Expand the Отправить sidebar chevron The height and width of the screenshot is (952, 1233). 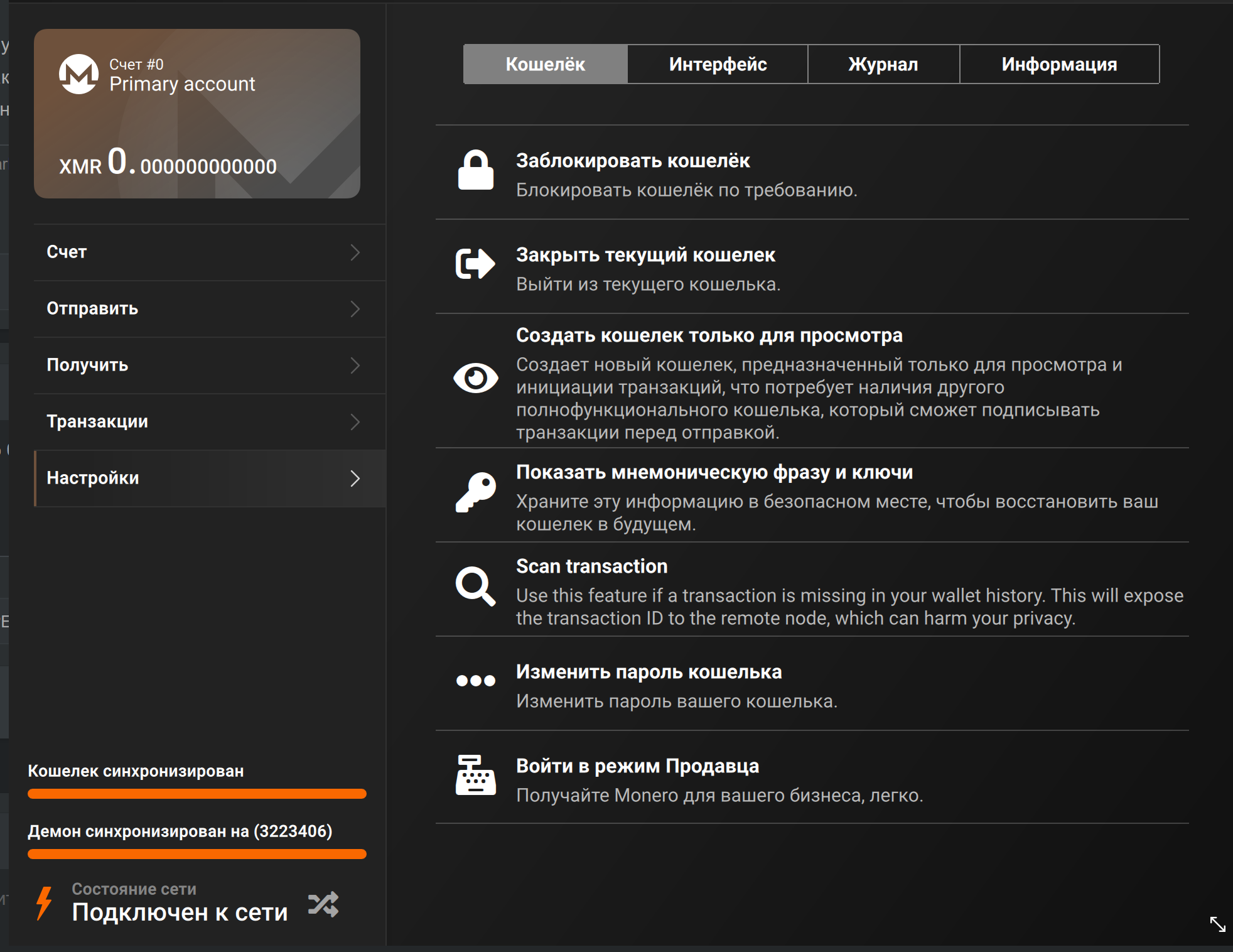click(355, 309)
